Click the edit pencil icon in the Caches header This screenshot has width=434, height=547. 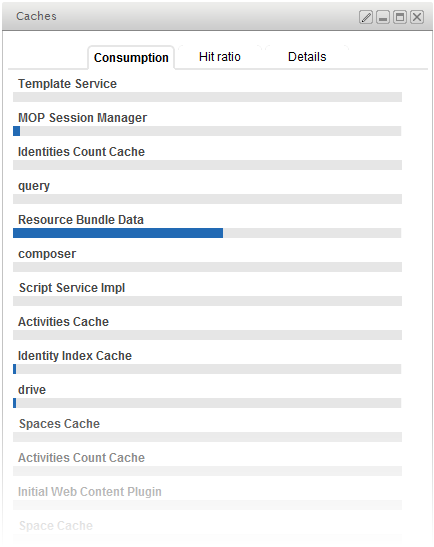[366, 17]
